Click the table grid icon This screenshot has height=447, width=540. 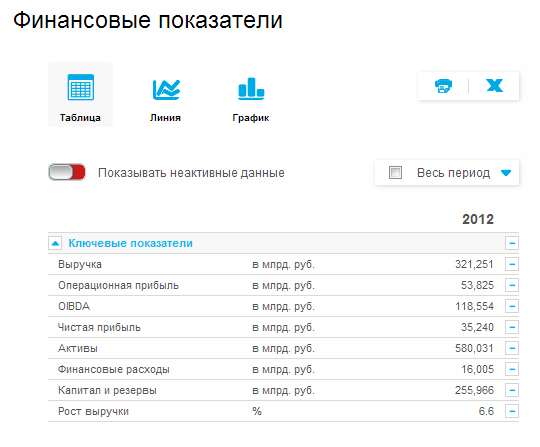[x=81, y=87]
